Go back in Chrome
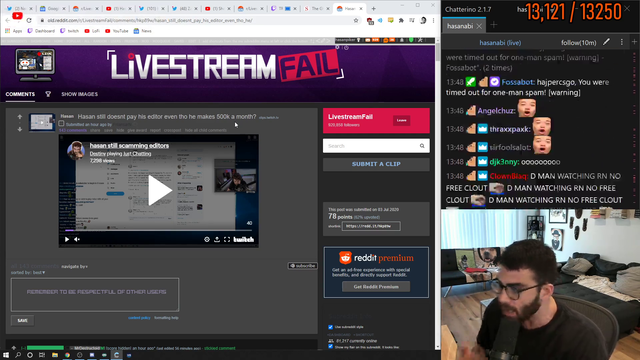Viewport: 640px width, 360px height. (8, 20)
